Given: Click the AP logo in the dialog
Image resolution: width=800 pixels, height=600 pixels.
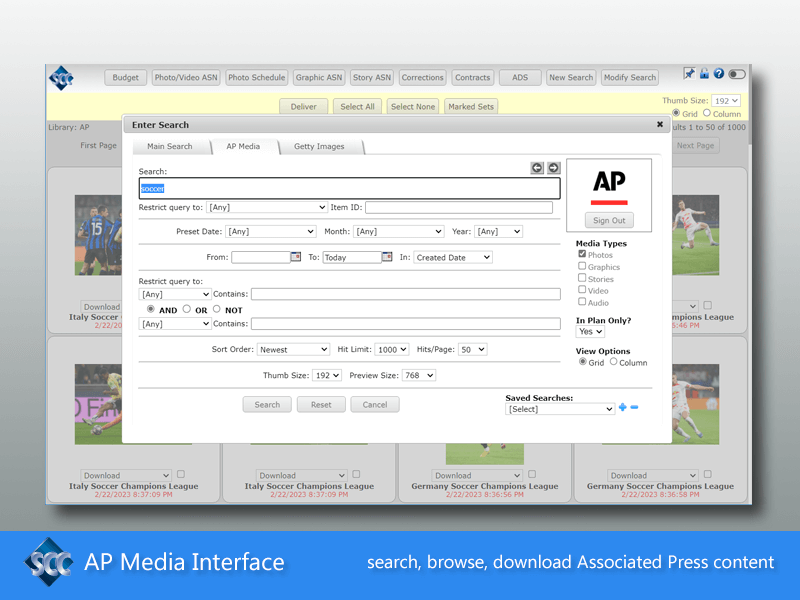Looking at the screenshot, I should (x=609, y=187).
